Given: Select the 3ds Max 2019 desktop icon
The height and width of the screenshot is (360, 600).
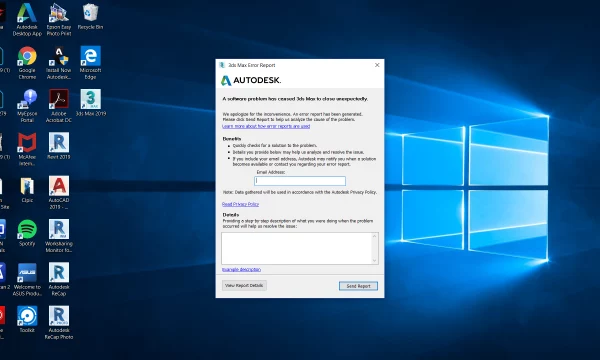Looking at the screenshot, I should (x=90, y=103).
